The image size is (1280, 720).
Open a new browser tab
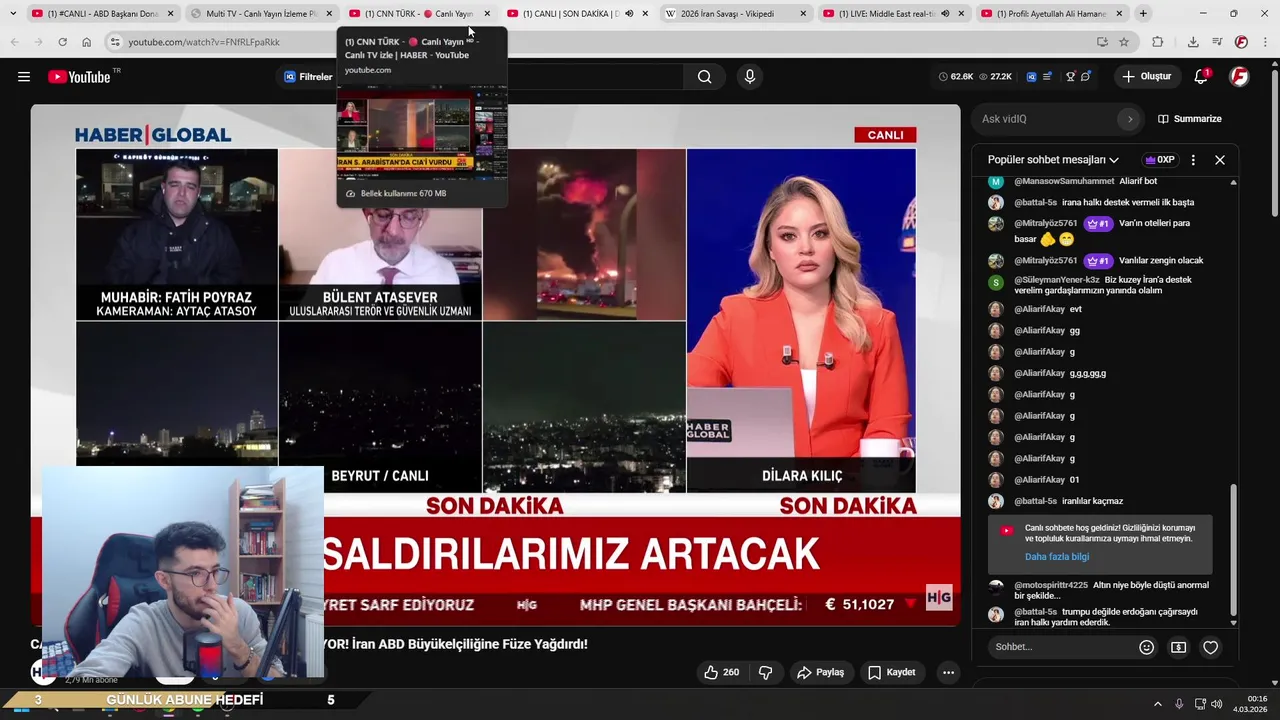click(1143, 13)
